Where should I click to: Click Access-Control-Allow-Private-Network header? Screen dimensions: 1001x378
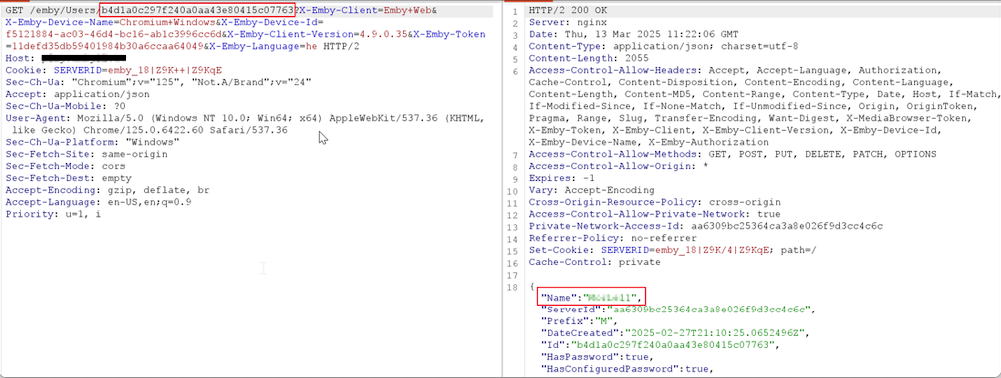tap(654, 214)
